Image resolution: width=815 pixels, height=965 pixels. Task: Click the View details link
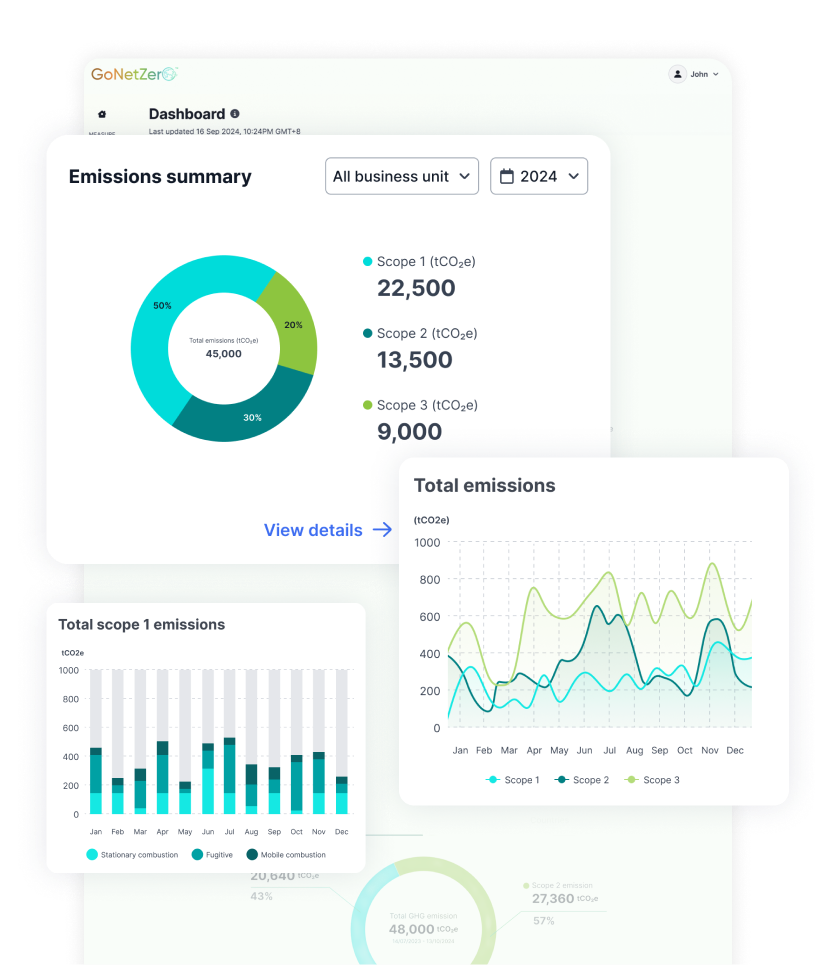click(x=313, y=530)
